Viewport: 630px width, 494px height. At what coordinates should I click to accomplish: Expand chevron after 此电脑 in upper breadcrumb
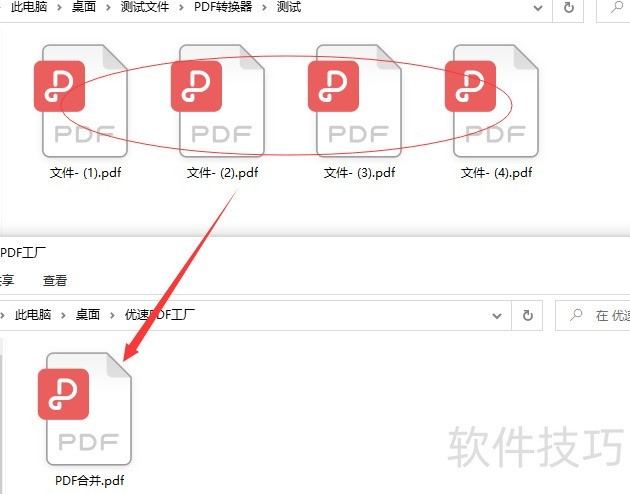tap(59, 7)
